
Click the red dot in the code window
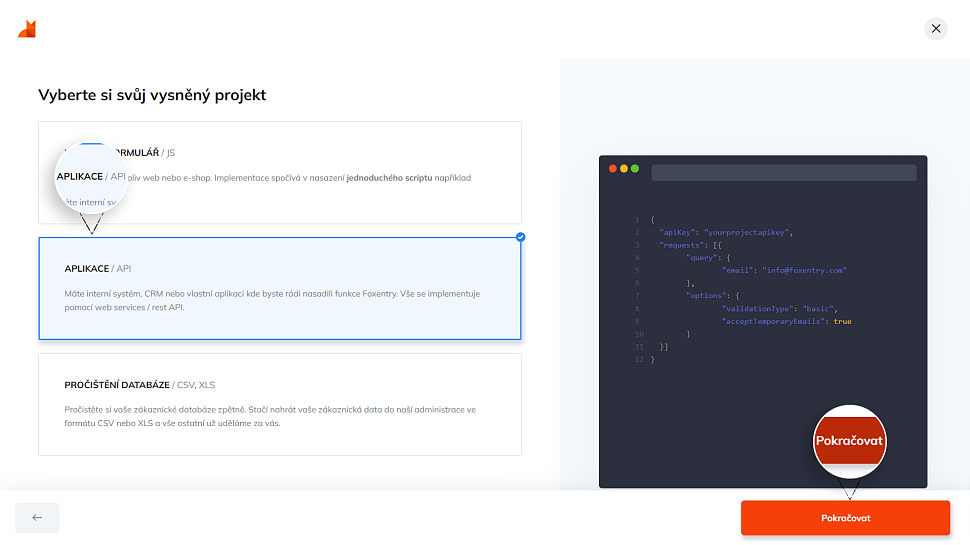pos(612,169)
